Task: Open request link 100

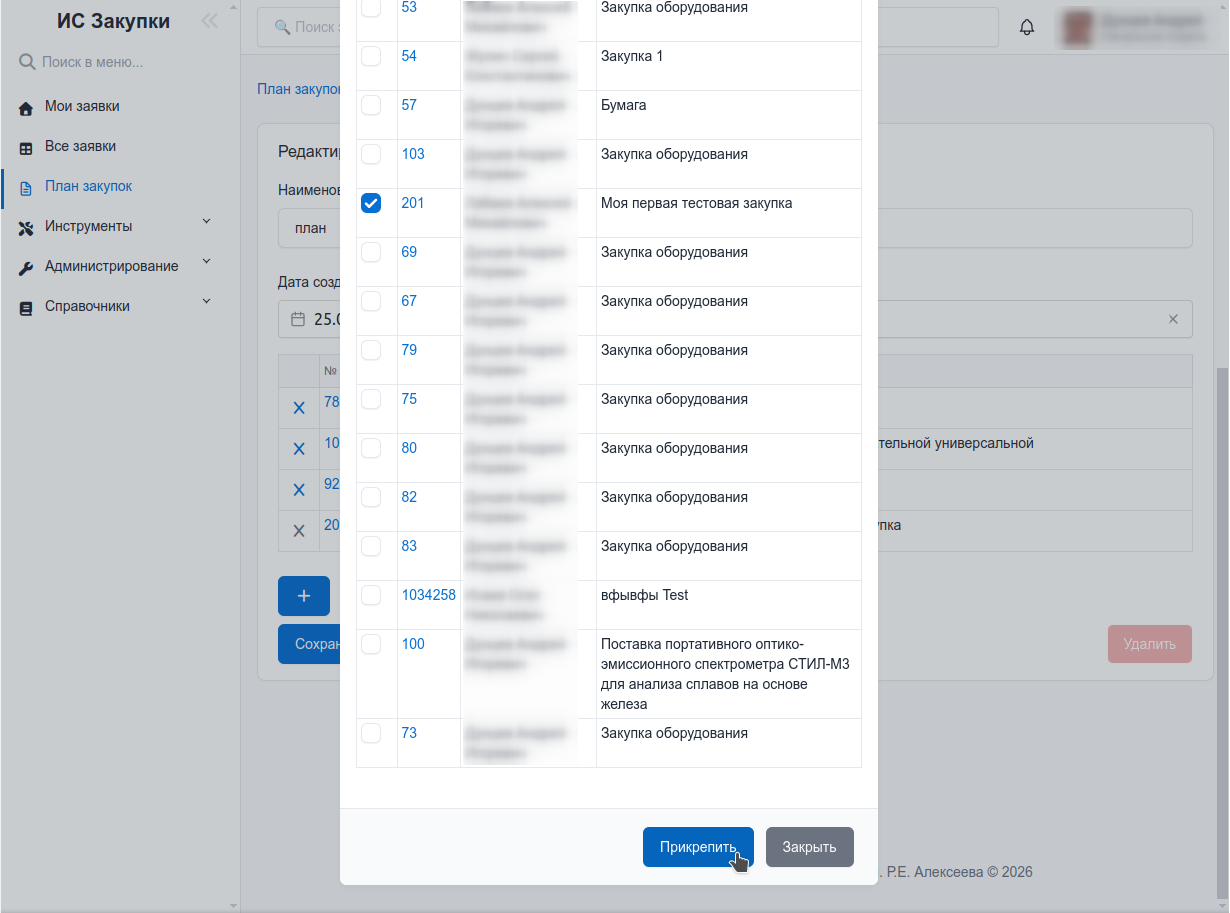Action: 413,644
